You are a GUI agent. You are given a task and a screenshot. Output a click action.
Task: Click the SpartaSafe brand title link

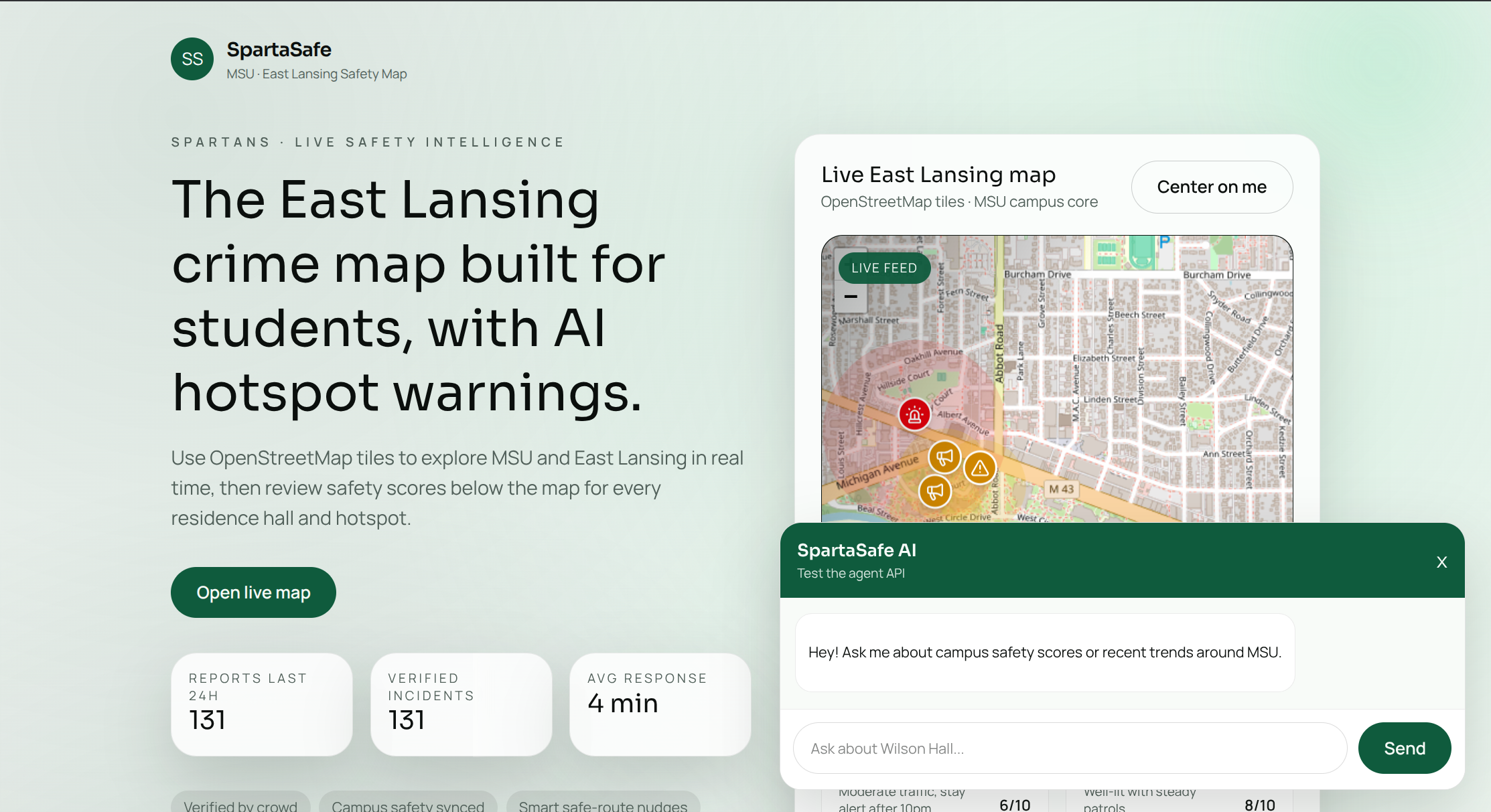click(279, 50)
